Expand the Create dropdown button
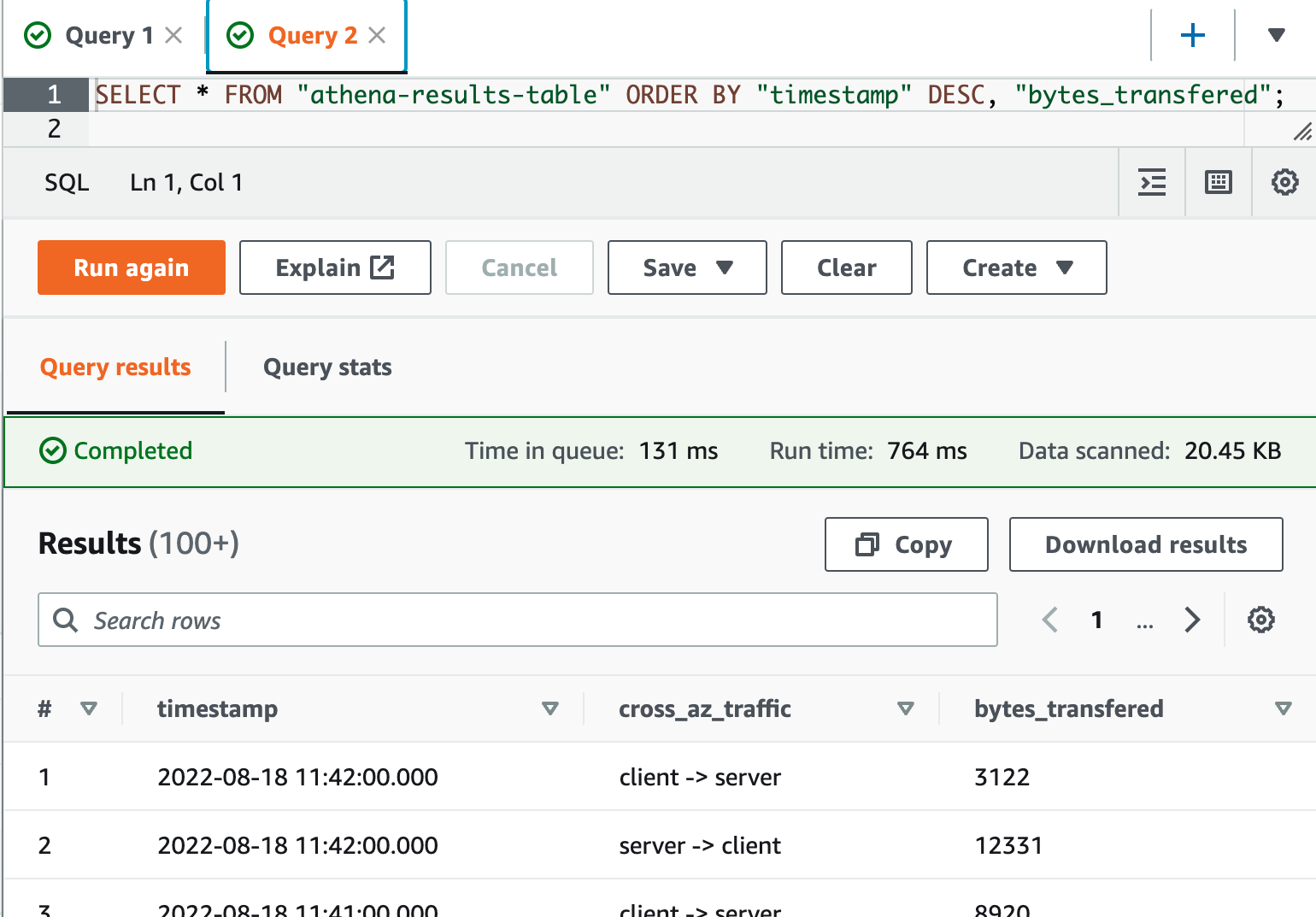The width and height of the screenshot is (1316, 917). [1017, 267]
